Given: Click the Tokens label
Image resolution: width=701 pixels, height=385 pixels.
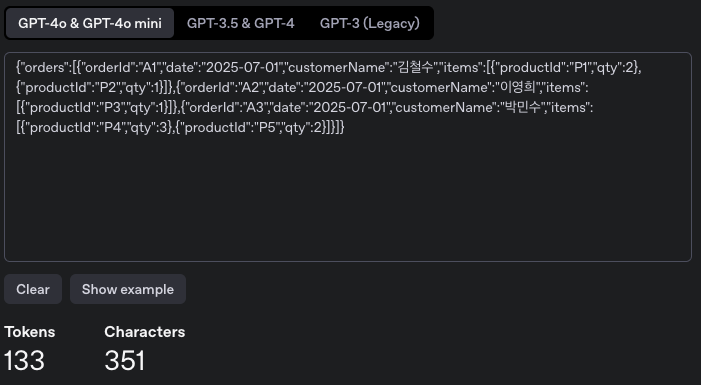Looking at the screenshot, I should click(x=30, y=332).
